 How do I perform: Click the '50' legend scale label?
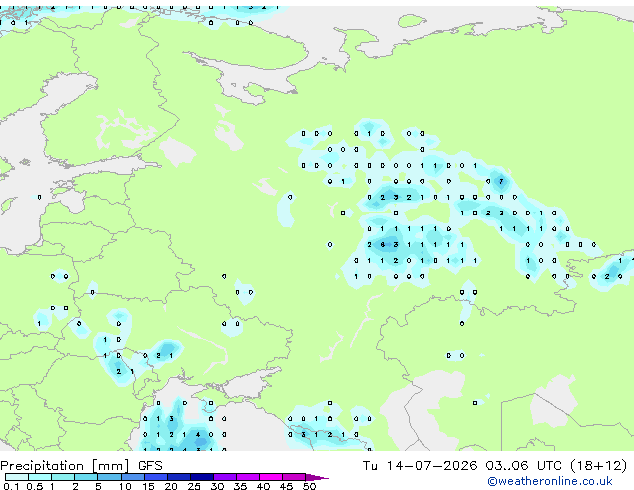(x=309, y=486)
